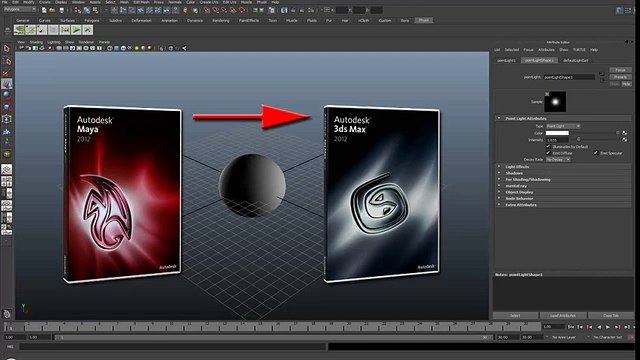Click the Show Attribute Editor icon top right
Screen dimensions: 640x360
click(x=620, y=10)
